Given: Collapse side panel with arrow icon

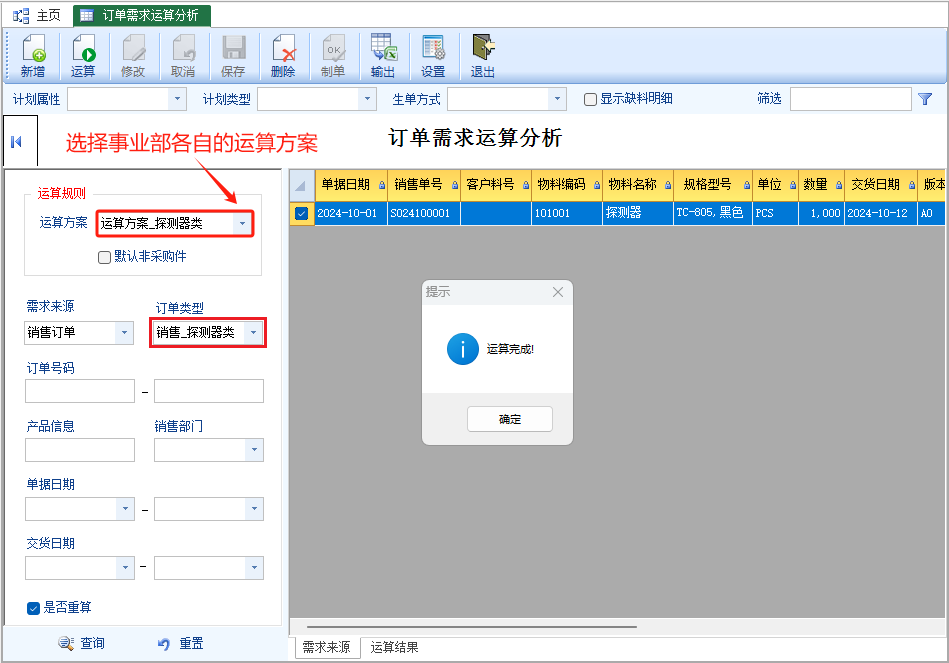Looking at the screenshot, I should pos(16,142).
